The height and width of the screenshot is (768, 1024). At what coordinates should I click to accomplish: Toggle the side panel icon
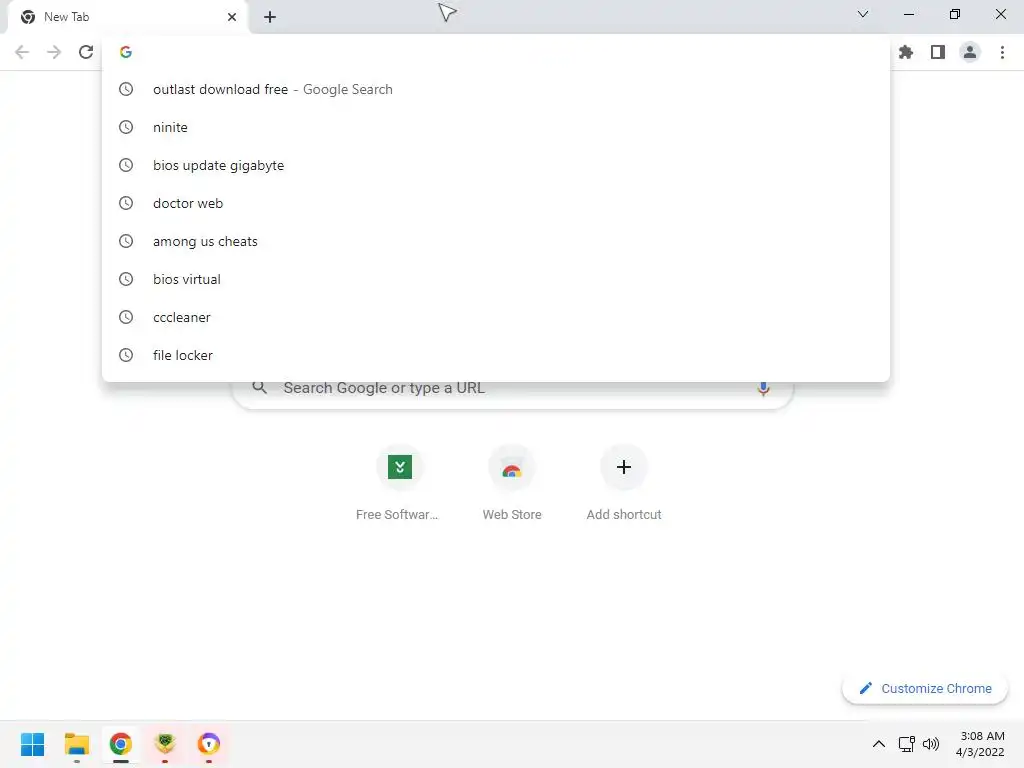click(938, 52)
